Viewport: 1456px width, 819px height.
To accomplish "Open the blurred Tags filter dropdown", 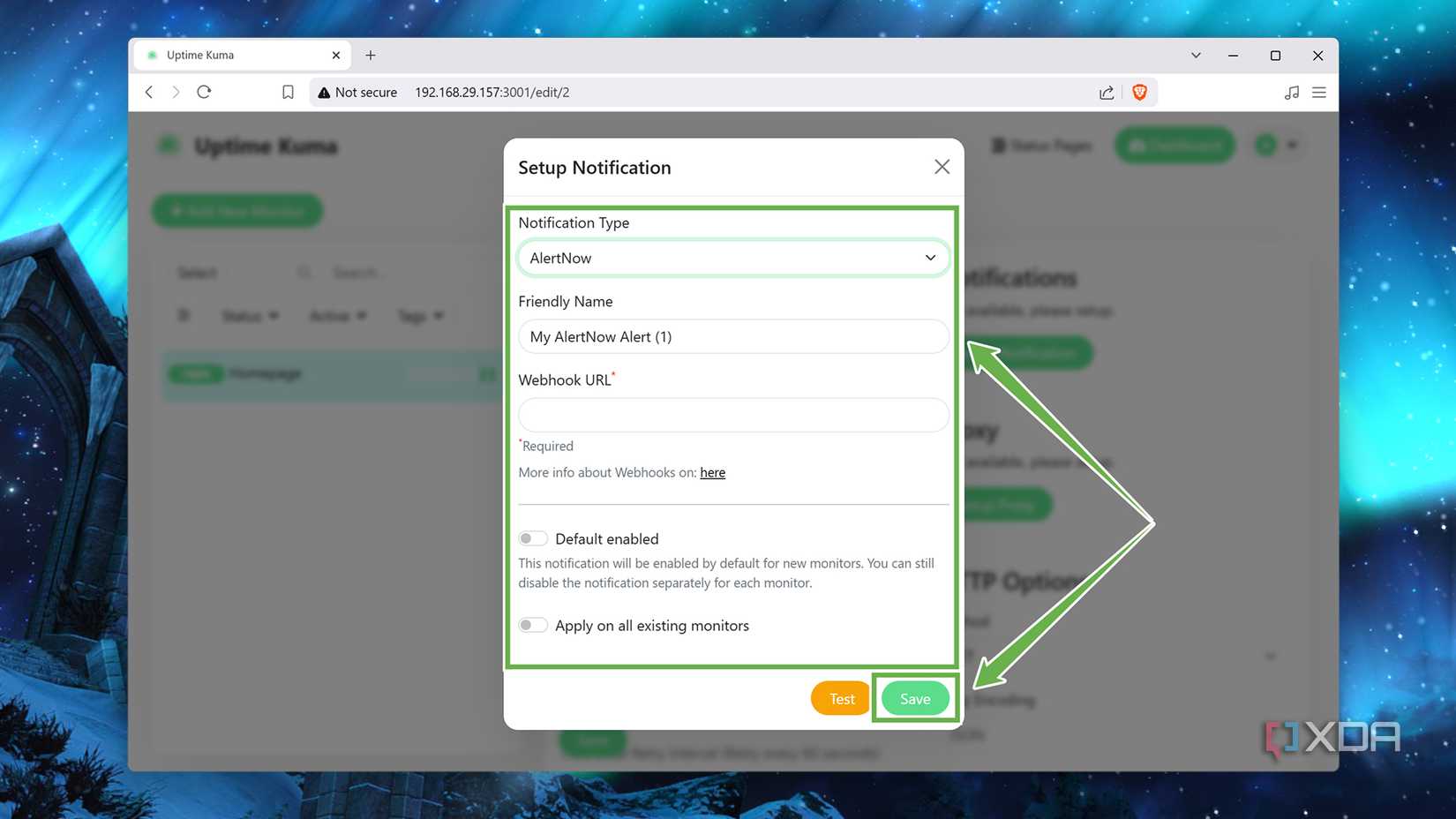I will (420, 316).
